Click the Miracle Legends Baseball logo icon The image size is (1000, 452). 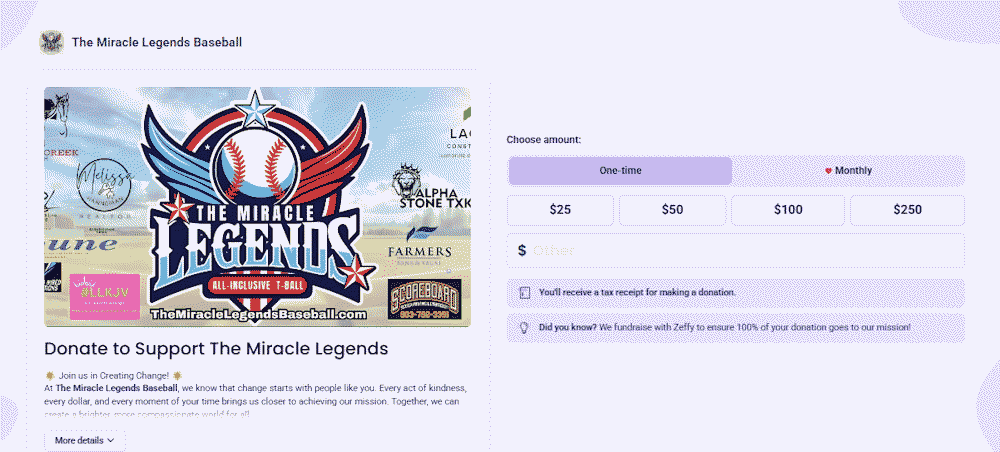coord(51,42)
